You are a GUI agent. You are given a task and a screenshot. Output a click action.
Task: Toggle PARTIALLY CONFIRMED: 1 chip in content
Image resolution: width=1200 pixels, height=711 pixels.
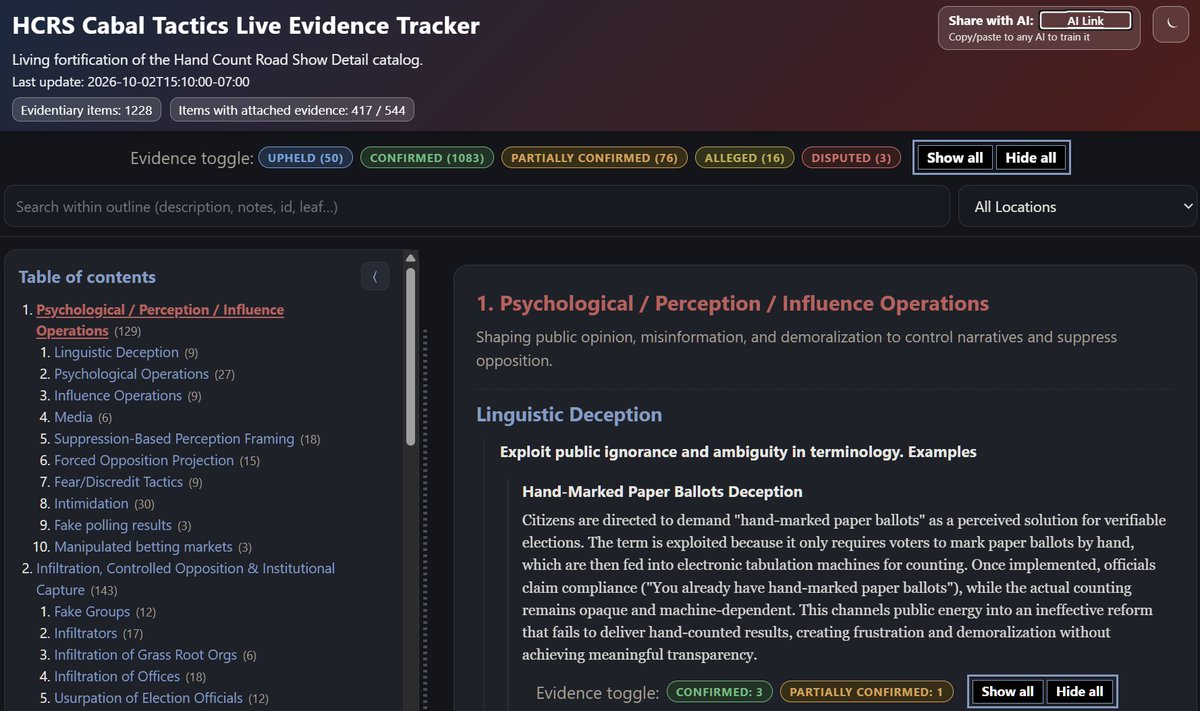(867, 692)
